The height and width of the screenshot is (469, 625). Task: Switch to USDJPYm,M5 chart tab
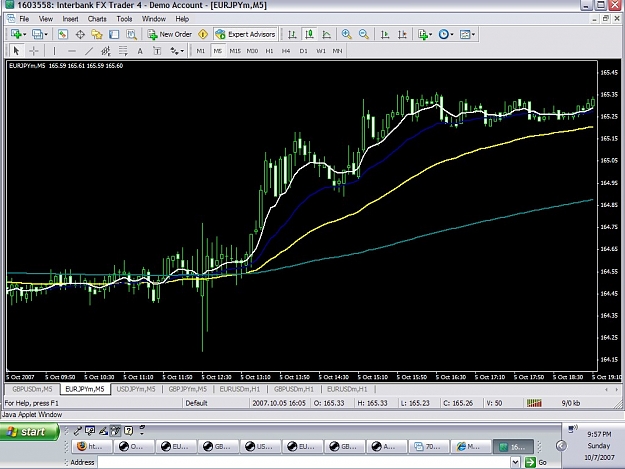[136, 389]
